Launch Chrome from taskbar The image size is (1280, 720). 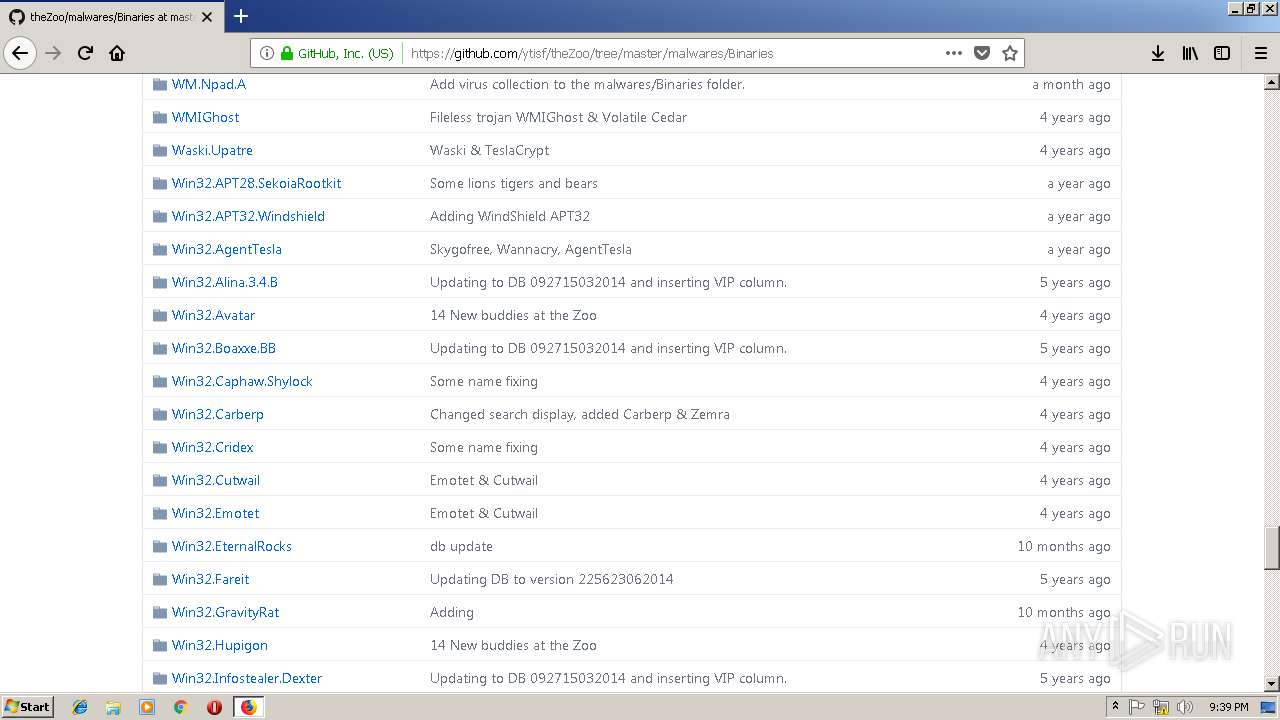[x=180, y=707]
